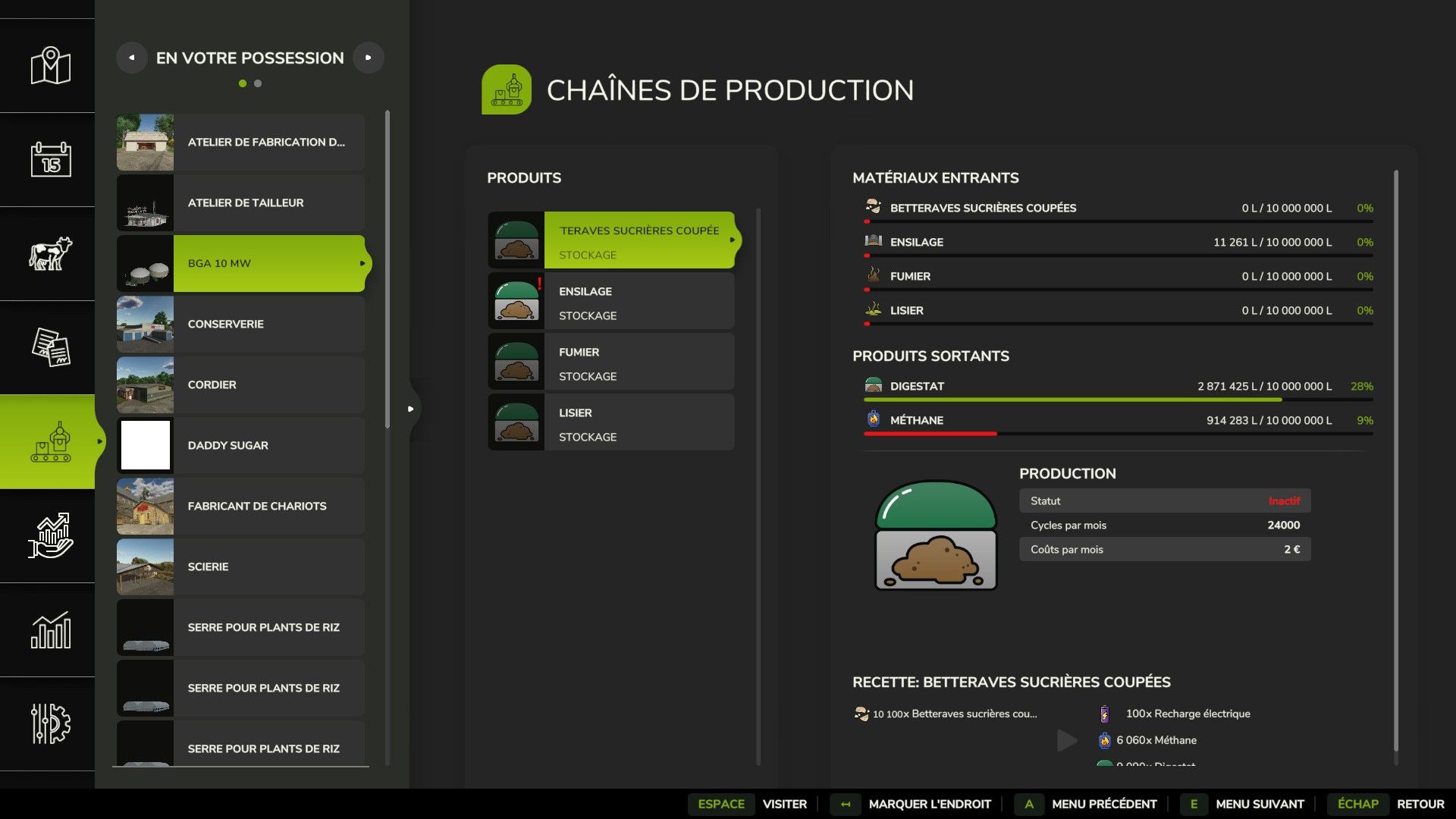Viewport: 1456px width, 819px height.
Task: Select Scierie in possession list
Action: (x=240, y=567)
